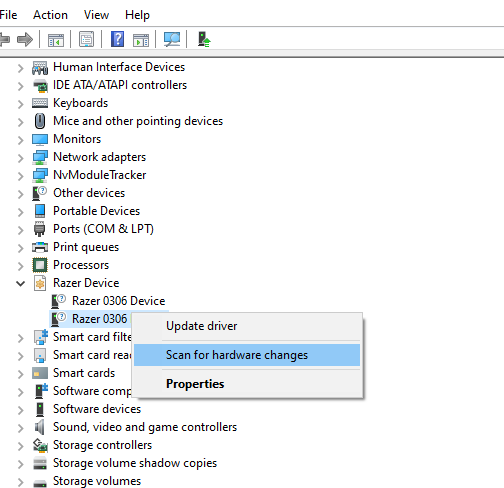This screenshot has width=504, height=488.
Task: Select Properties in the context menu
Action: (x=247, y=384)
